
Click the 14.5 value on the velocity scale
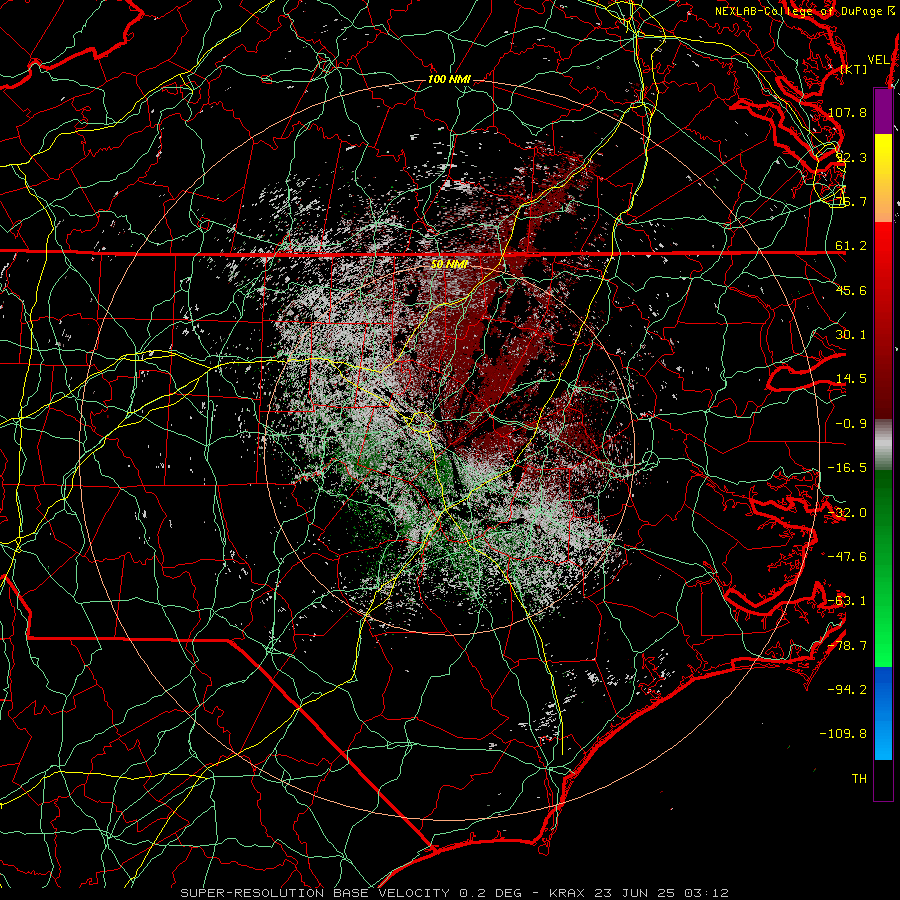851,379
